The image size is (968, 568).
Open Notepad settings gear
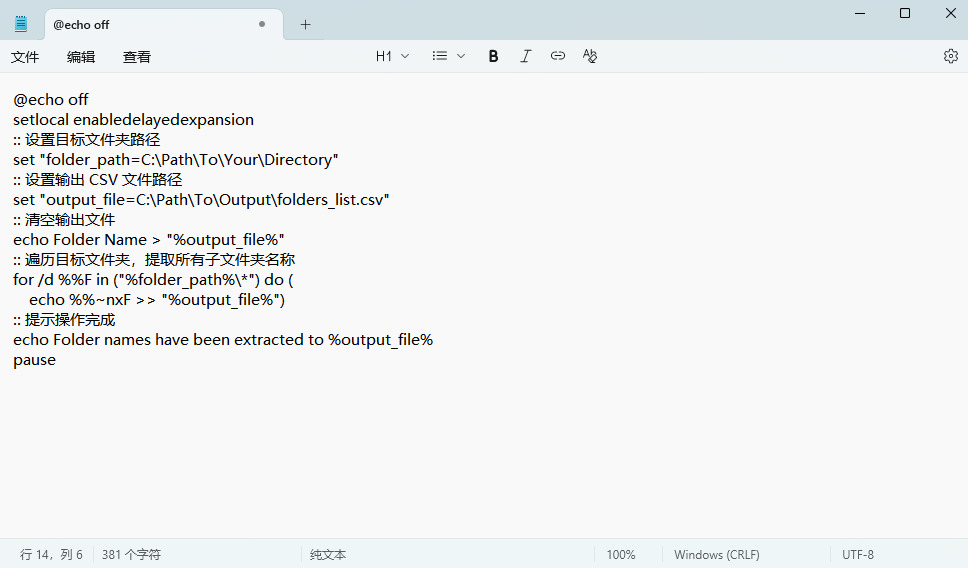(x=951, y=56)
